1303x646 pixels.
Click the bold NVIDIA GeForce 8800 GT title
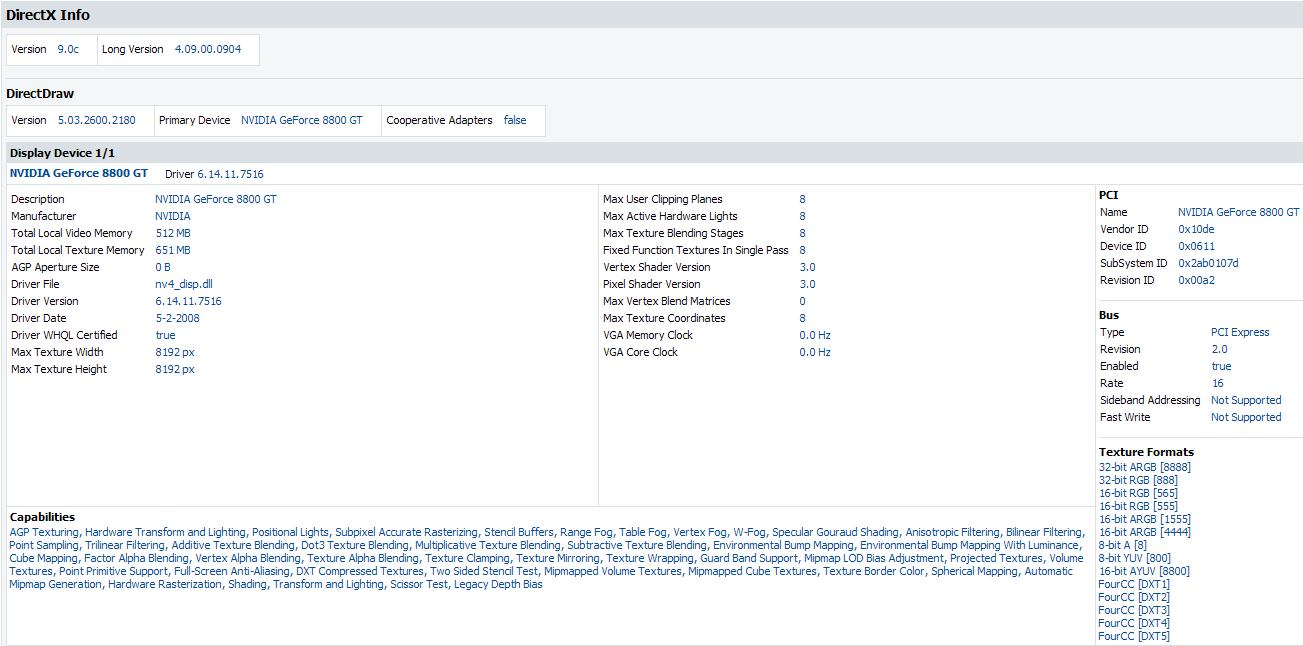79,173
